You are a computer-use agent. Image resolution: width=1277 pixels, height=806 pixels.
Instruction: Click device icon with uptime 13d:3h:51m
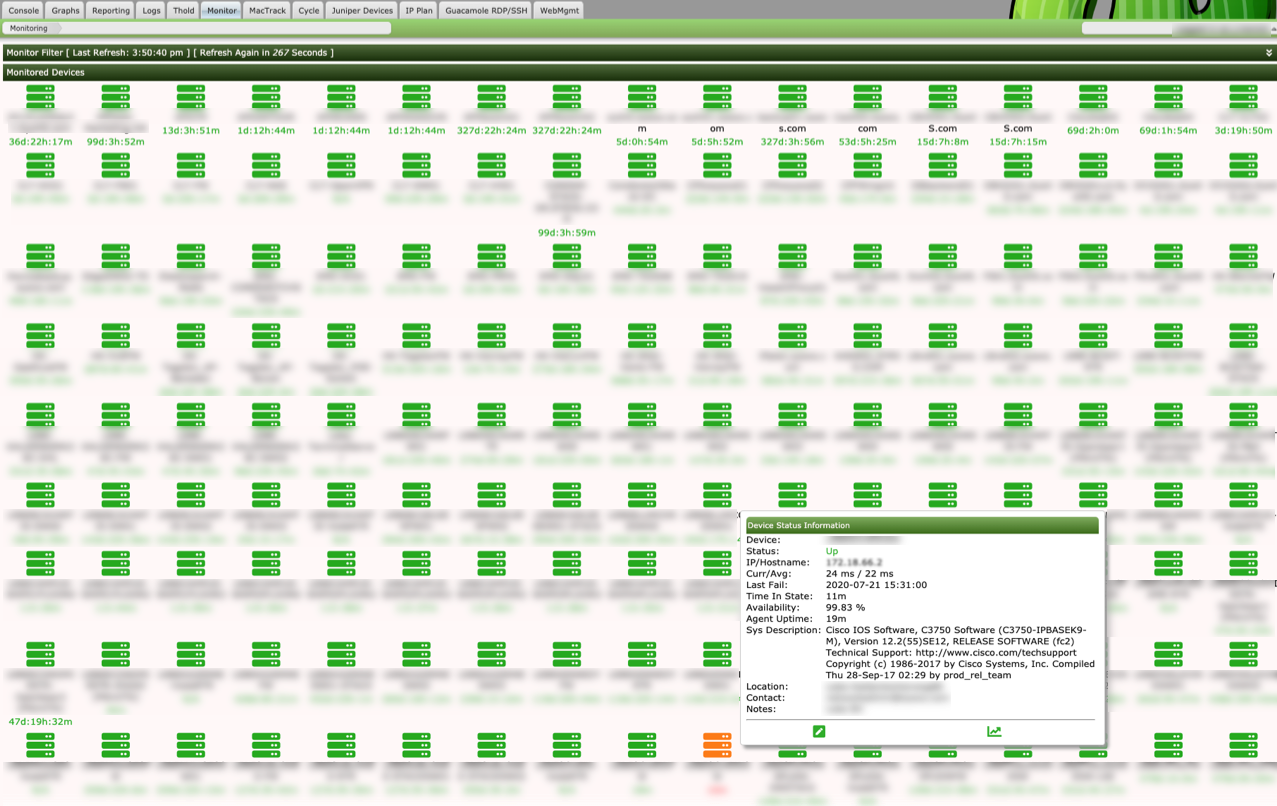[x=191, y=97]
